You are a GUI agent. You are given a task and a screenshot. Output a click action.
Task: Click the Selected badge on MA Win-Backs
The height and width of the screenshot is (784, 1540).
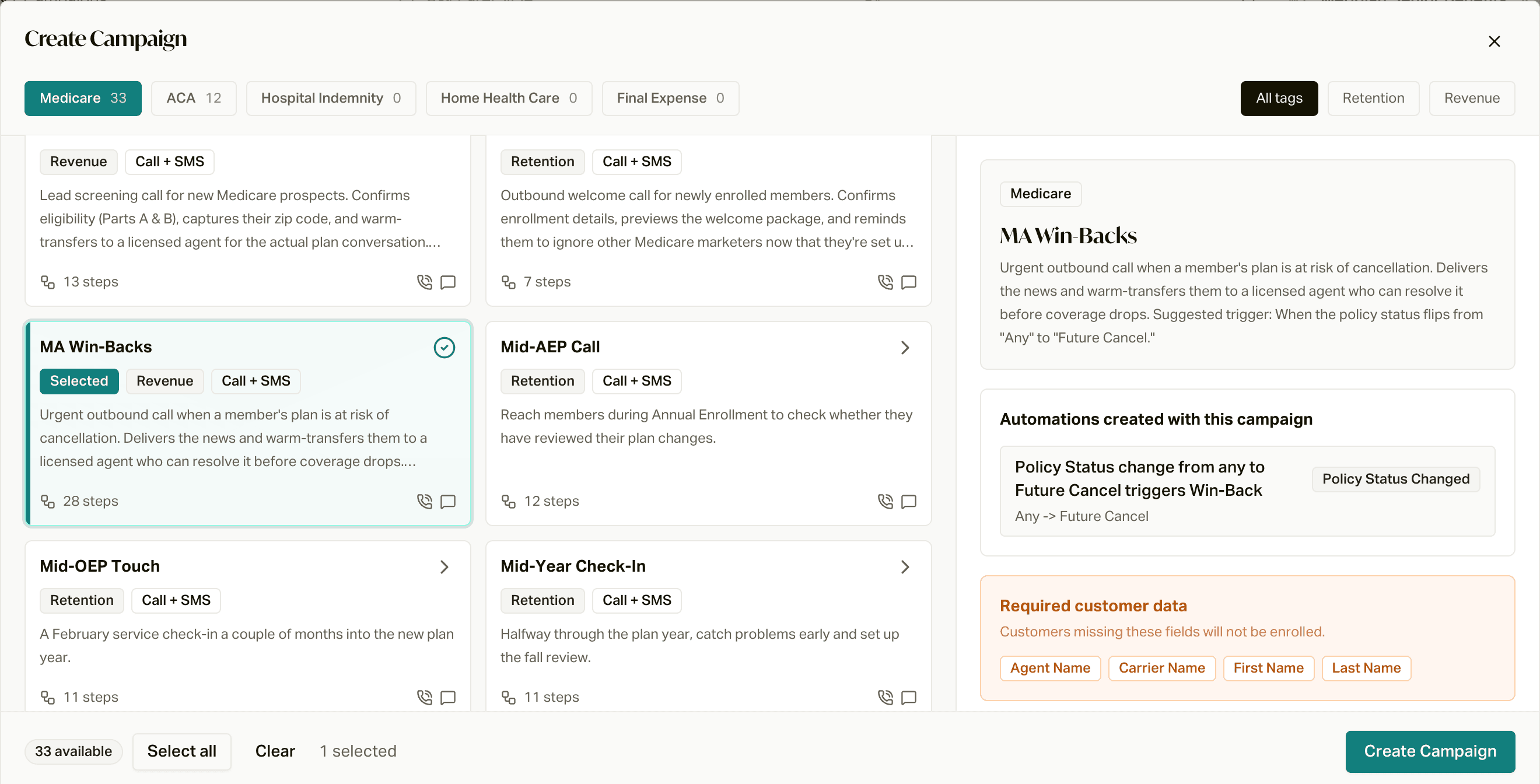pos(79,381)
